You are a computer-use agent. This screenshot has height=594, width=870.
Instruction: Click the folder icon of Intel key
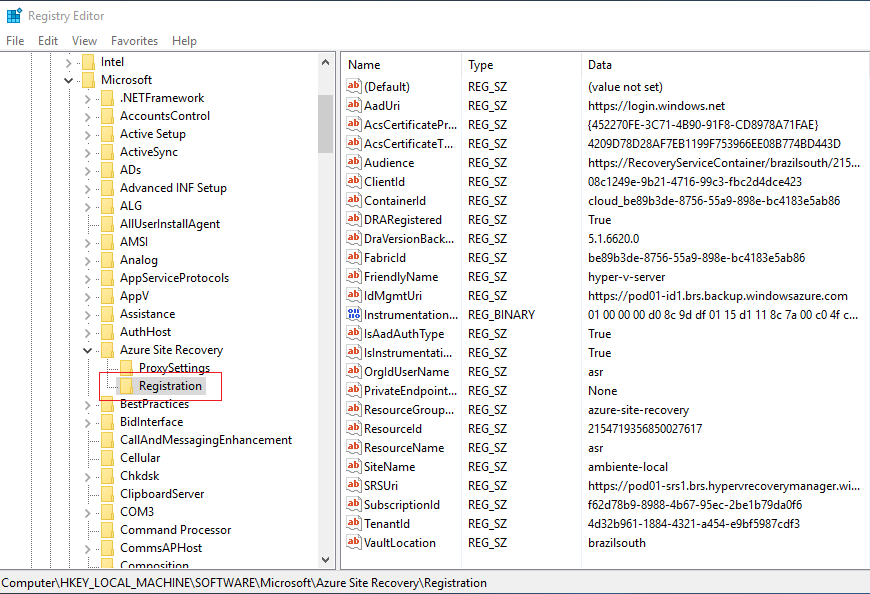[x=89, y=62]
